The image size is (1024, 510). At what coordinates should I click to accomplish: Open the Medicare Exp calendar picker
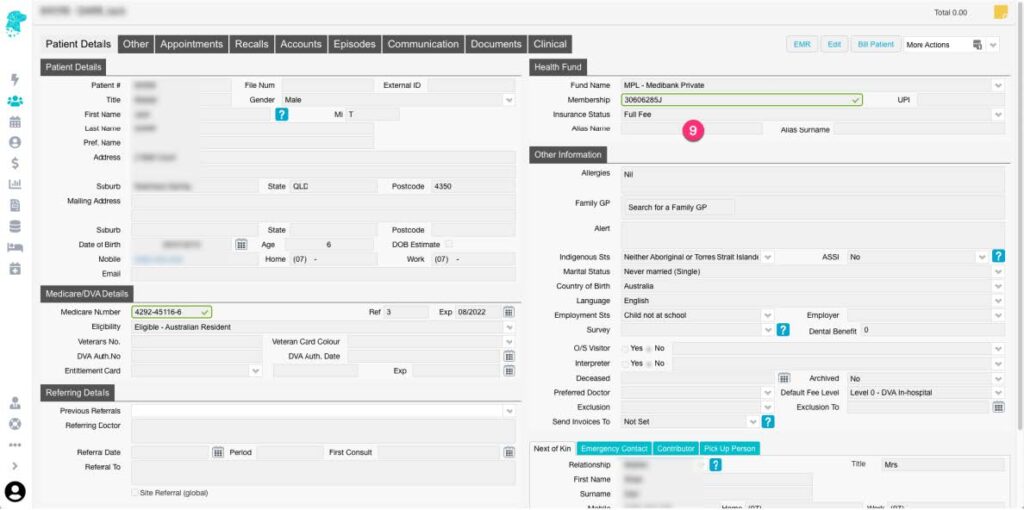[x=509, y=312]
